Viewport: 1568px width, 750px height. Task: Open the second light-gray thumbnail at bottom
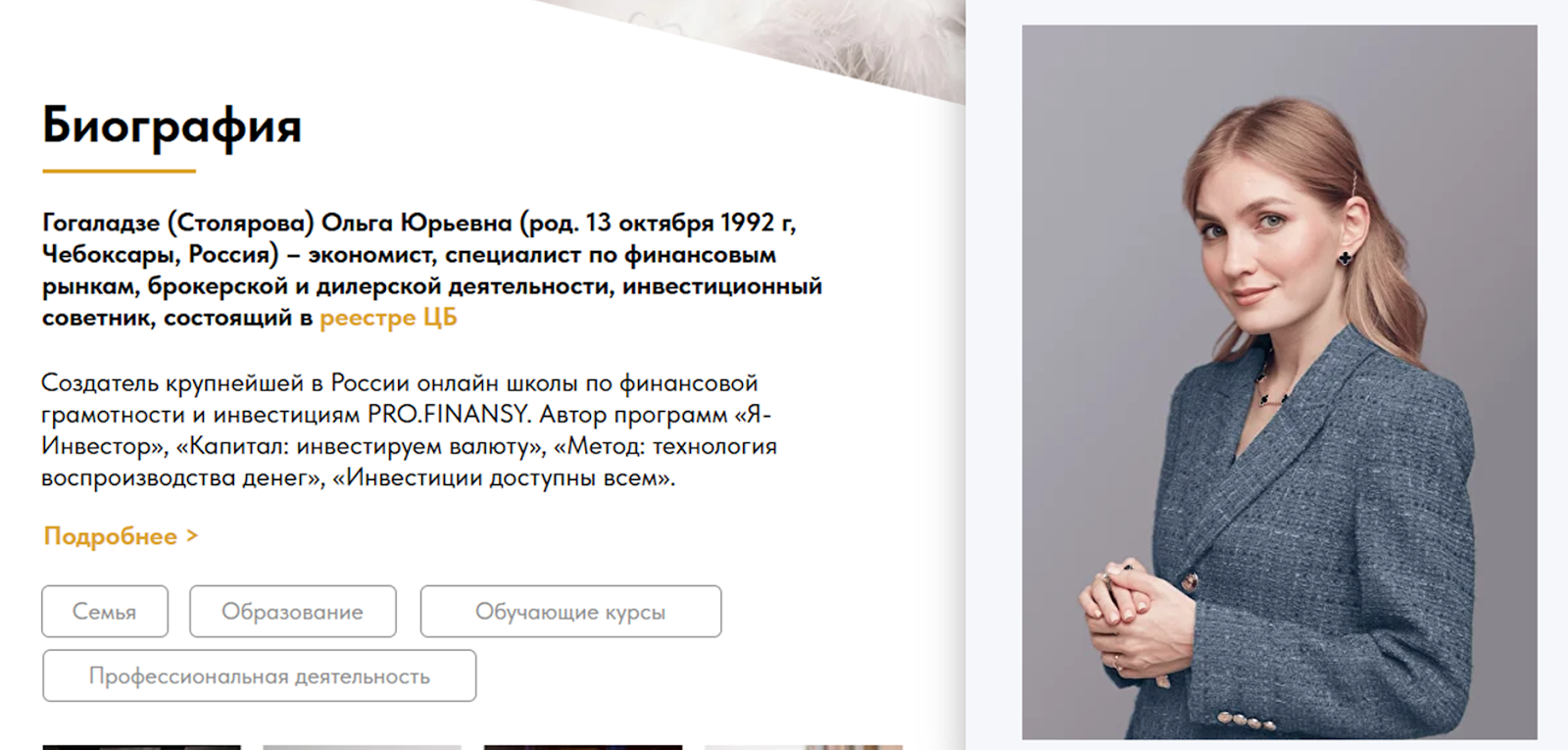pos(362,747)
